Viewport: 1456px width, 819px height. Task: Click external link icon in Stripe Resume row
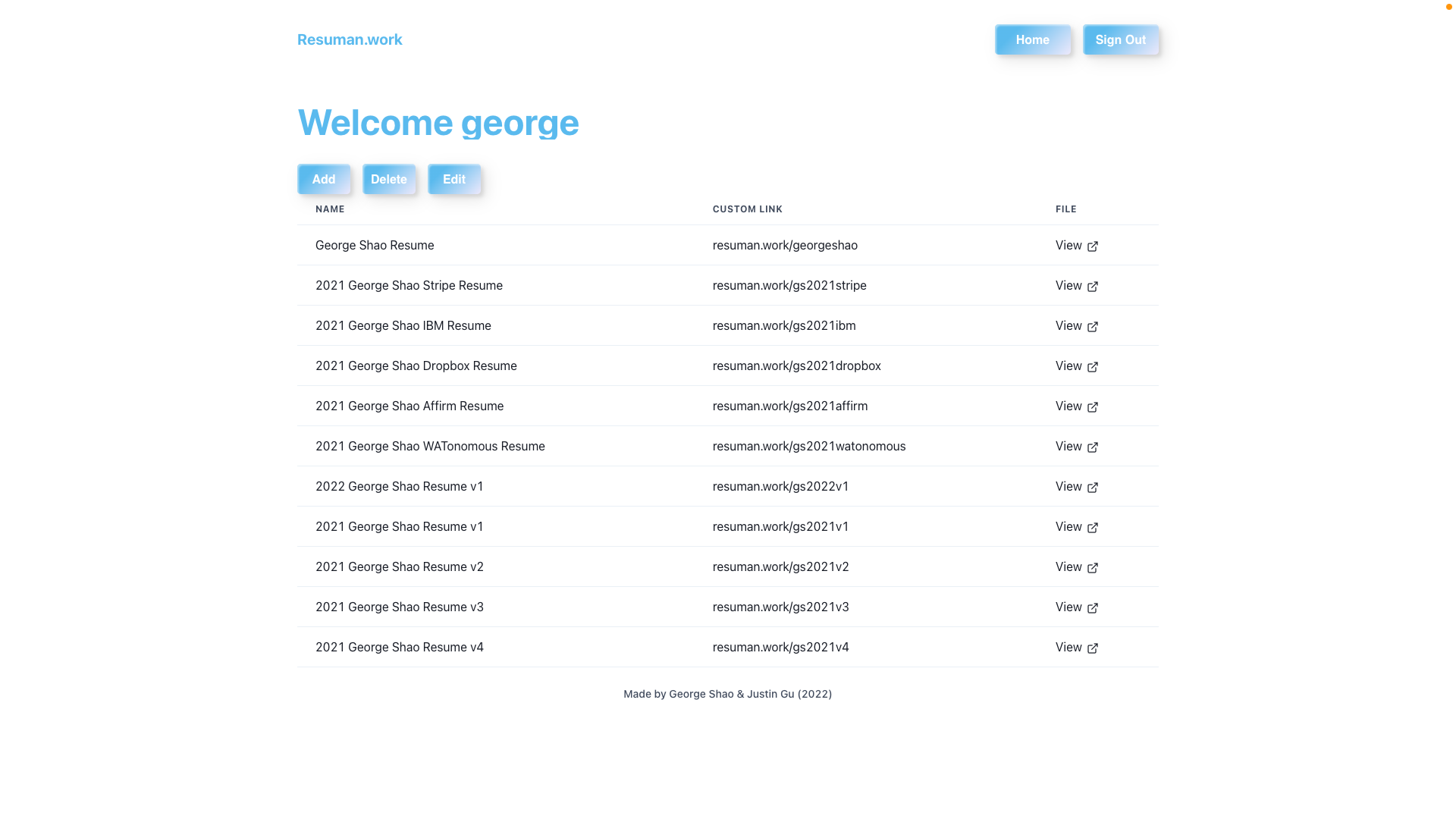point(1092,287)
